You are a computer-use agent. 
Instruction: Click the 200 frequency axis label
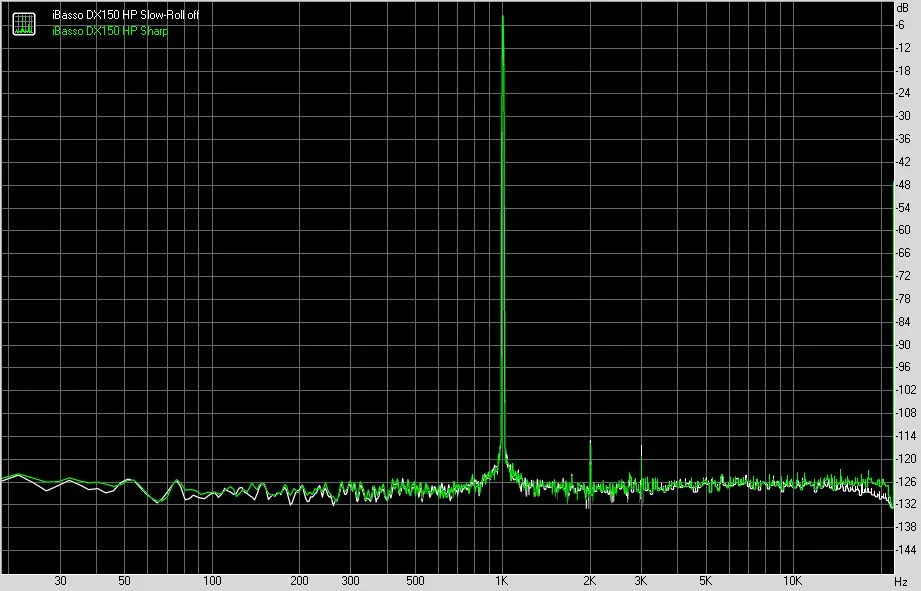click(299, 581)
